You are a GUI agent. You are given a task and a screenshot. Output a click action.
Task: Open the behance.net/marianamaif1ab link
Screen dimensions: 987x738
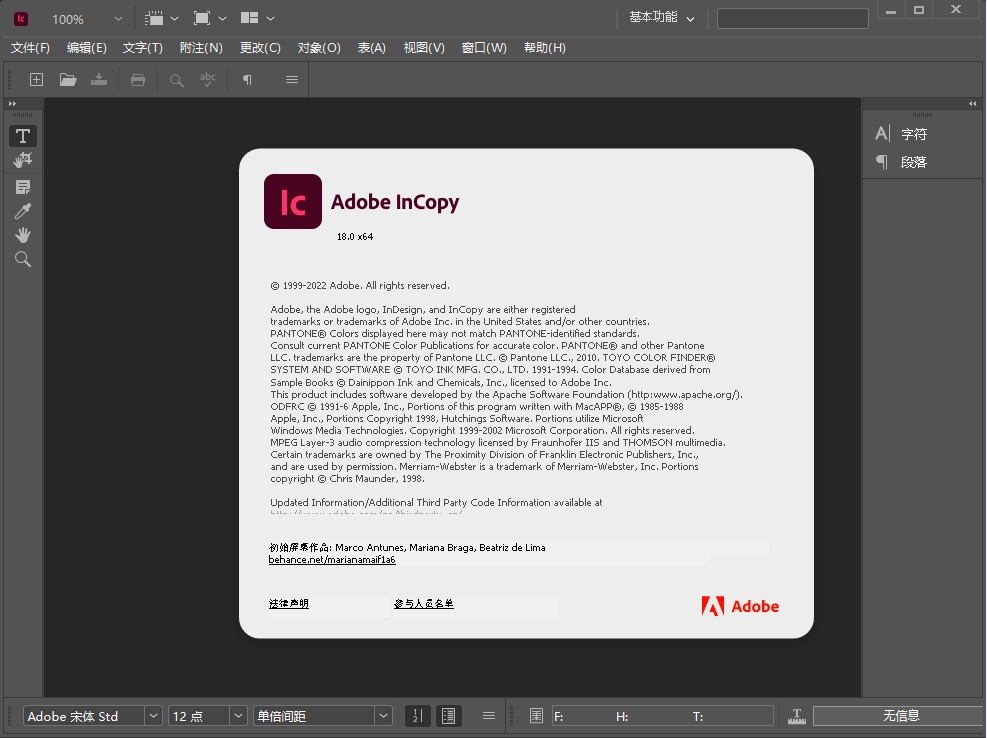point(330,559)
